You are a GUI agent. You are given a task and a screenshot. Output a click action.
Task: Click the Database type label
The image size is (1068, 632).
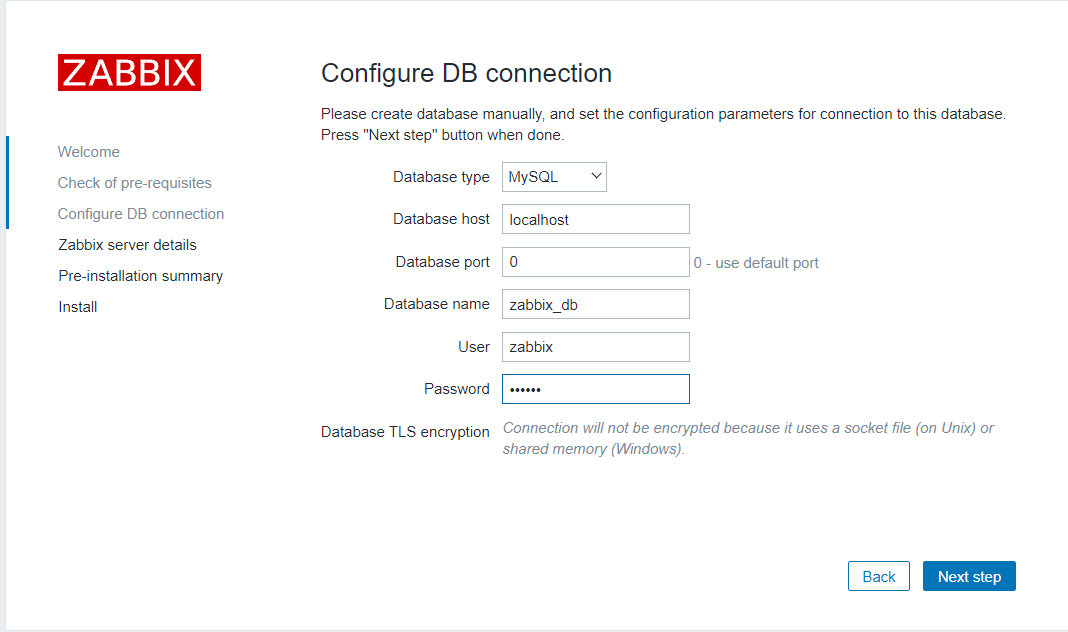tap(441, 177)
